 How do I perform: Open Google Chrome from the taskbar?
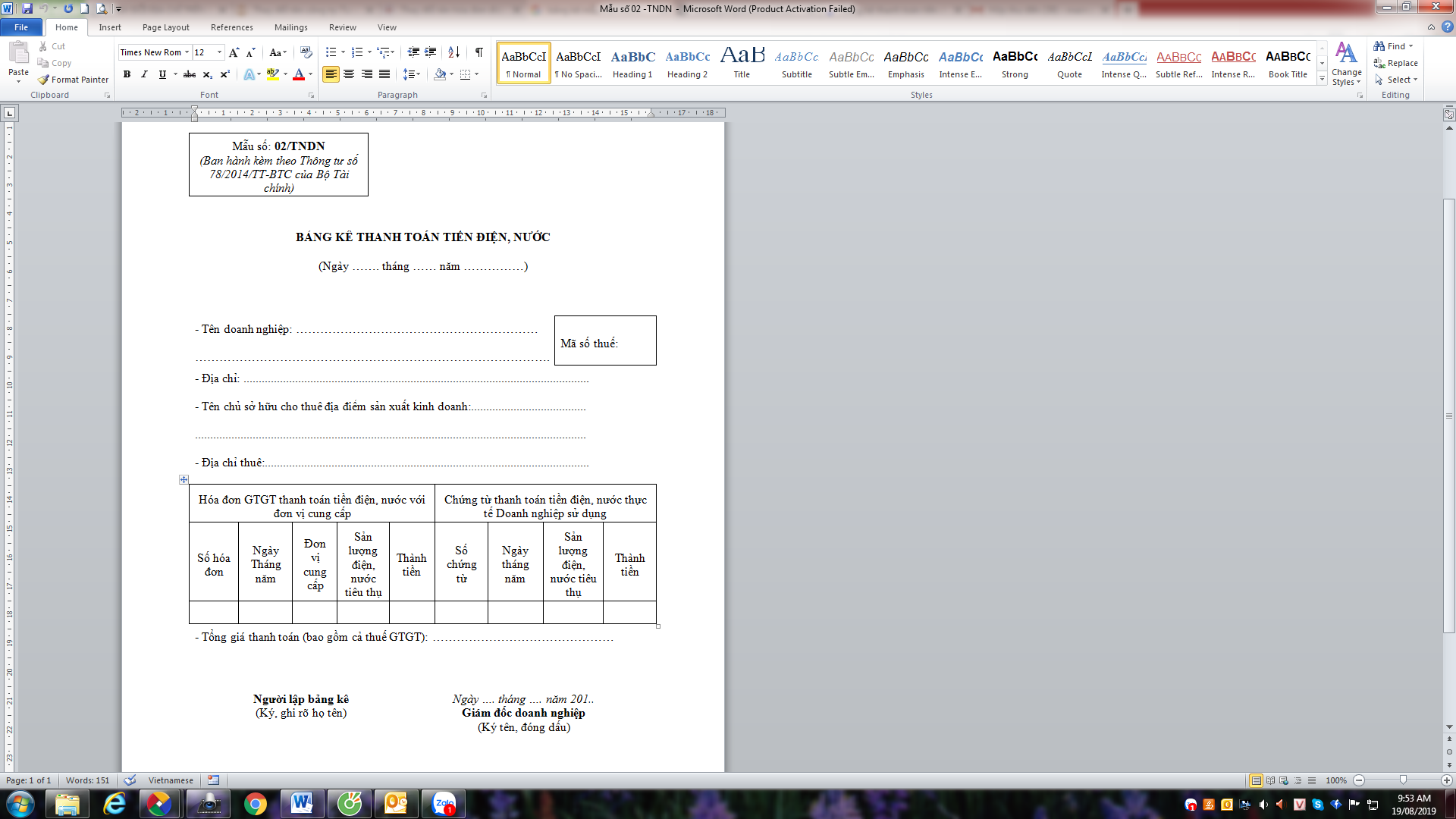(x=256, y=804)
